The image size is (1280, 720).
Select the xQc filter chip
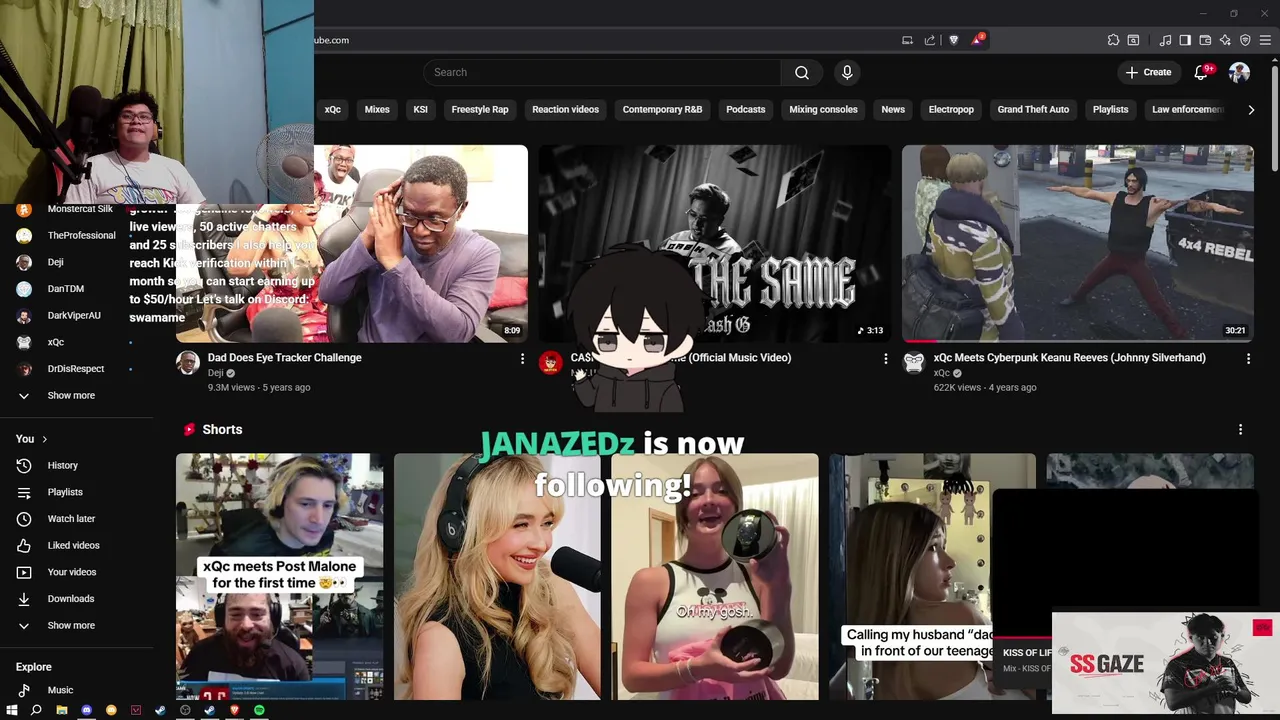point(333,109)
